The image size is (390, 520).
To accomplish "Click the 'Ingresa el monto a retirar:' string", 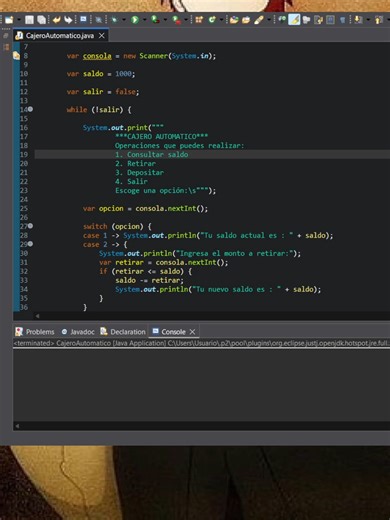I will [235, 253].
